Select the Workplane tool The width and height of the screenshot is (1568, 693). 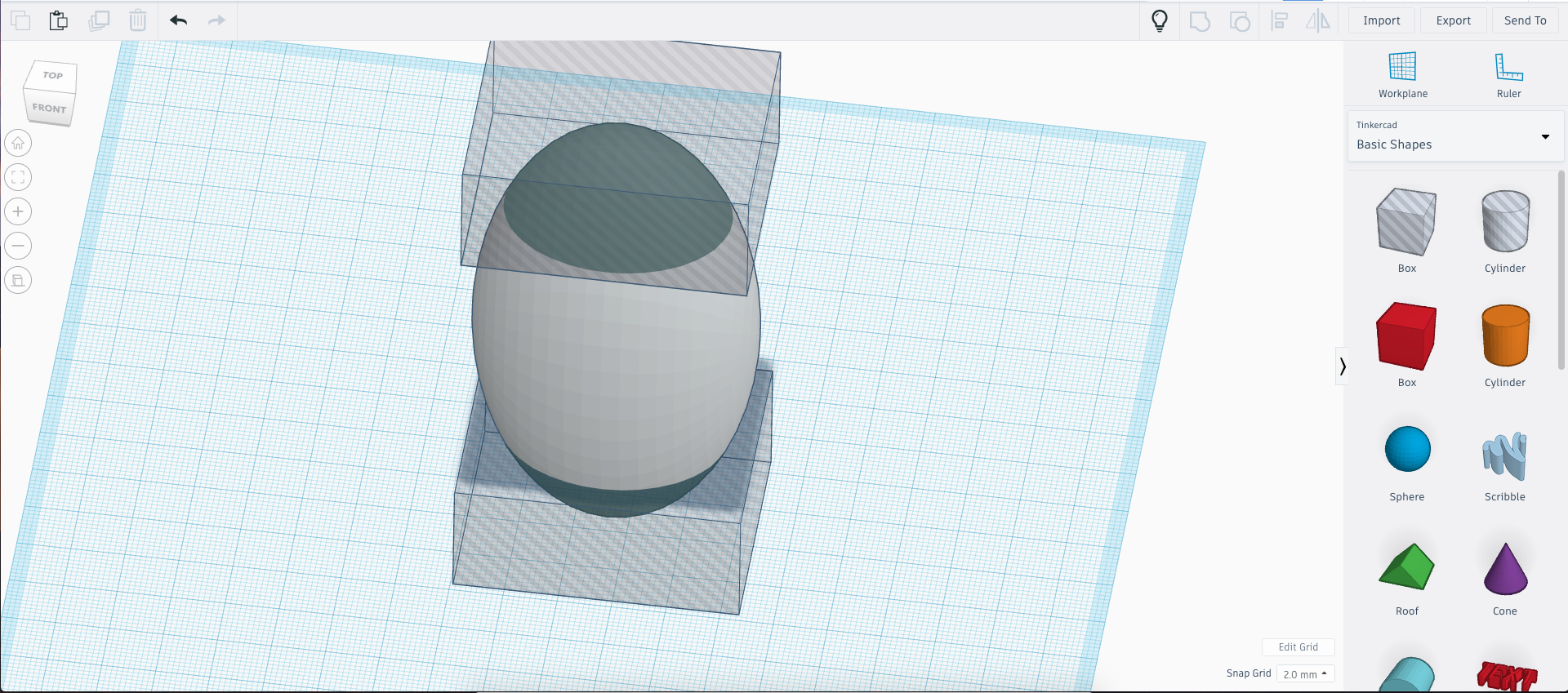pyautogui.click(x=1402, y=75)
